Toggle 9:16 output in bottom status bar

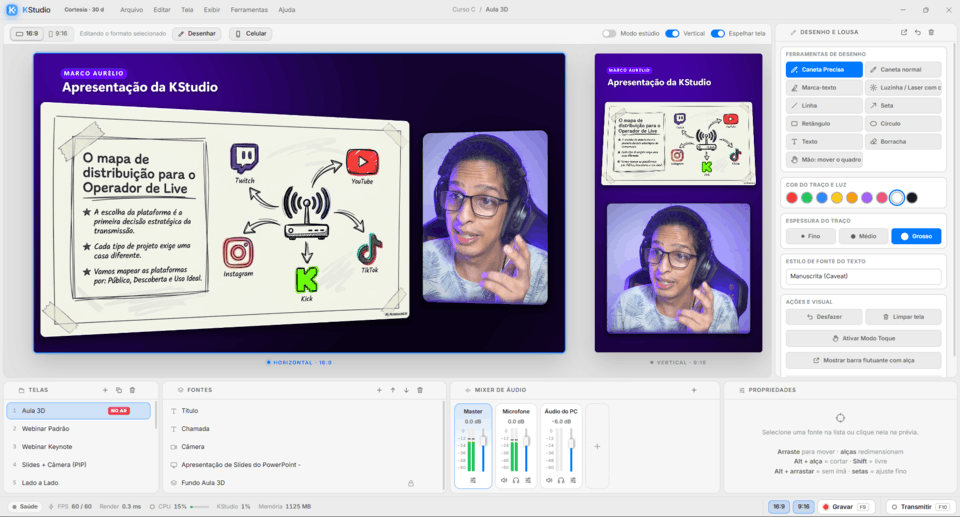[x=803, y=507]
